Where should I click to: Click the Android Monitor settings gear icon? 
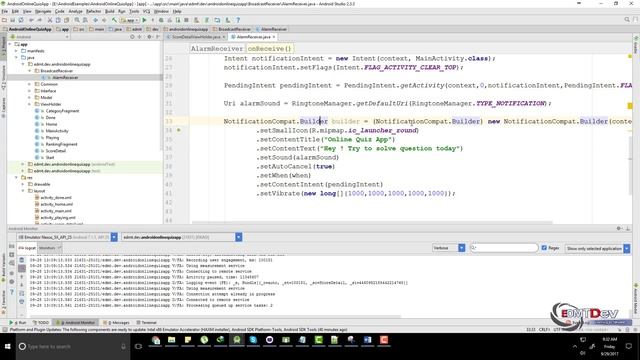pos(619,229)
